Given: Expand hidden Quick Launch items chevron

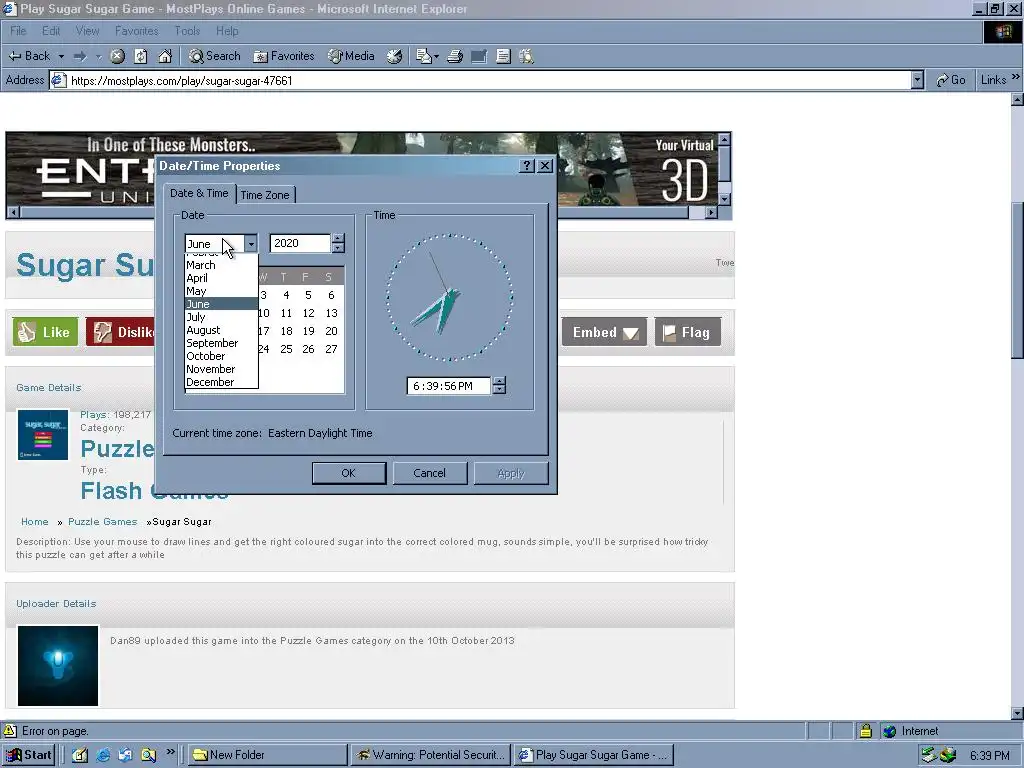Looking at the screenshot, I should pyautogui.click(x=170, y=752).
